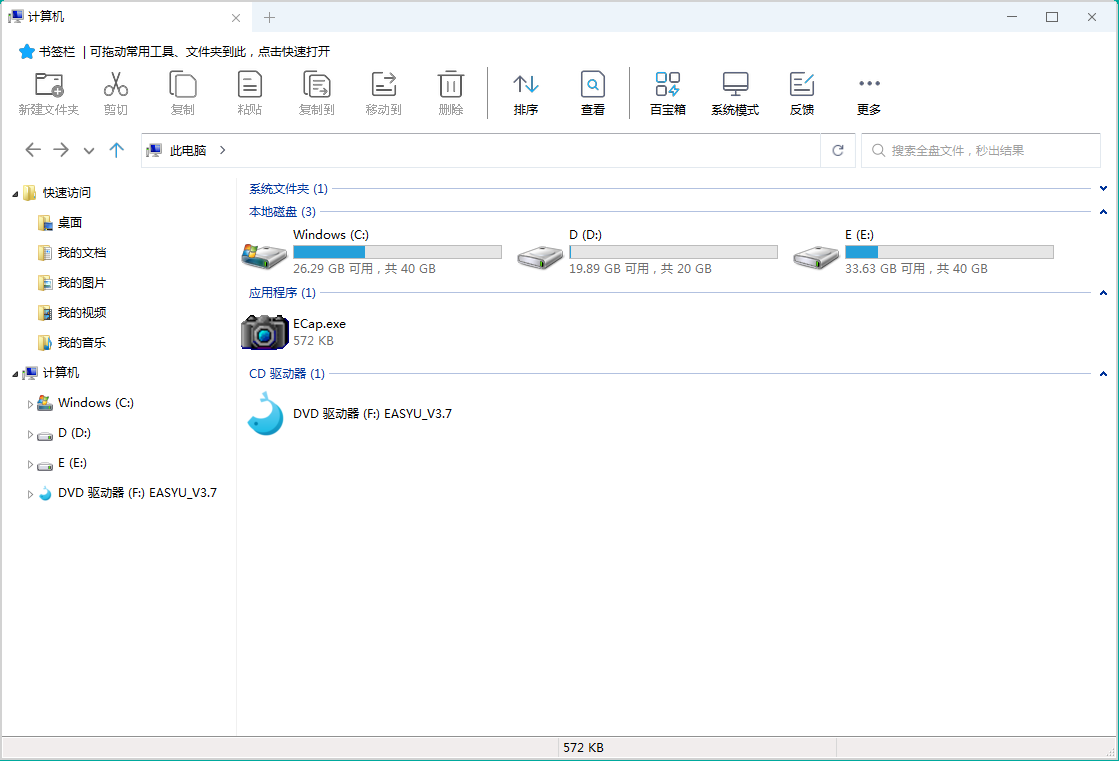Open the 百宝箱 toolbox icon

coord(667,85)
